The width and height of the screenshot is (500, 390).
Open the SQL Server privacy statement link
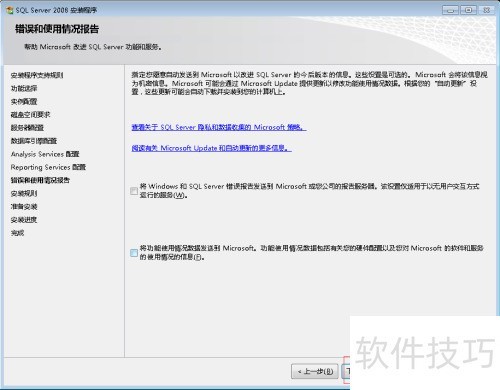click(219, 127)
